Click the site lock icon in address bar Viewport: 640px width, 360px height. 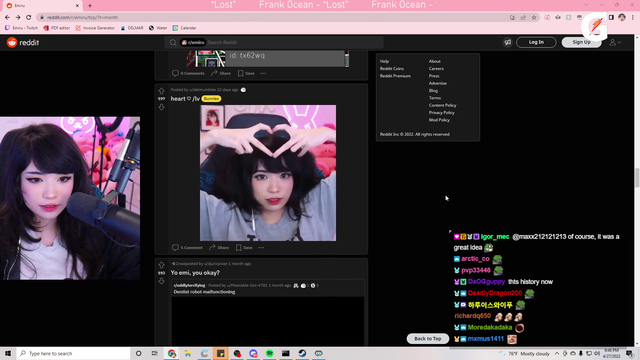pyautogui.click(x=42, y=18)
